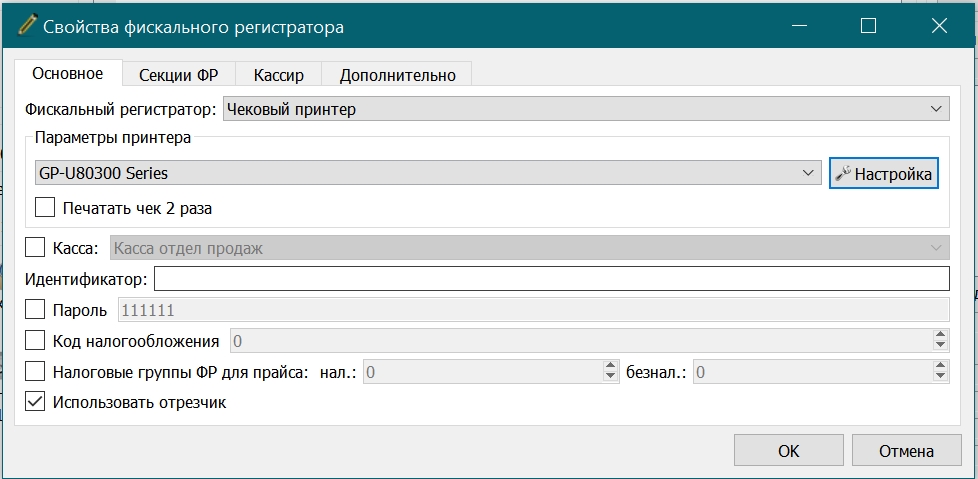Go to the Кассир tab
978x479 pixels.
[x=279, y=75]
